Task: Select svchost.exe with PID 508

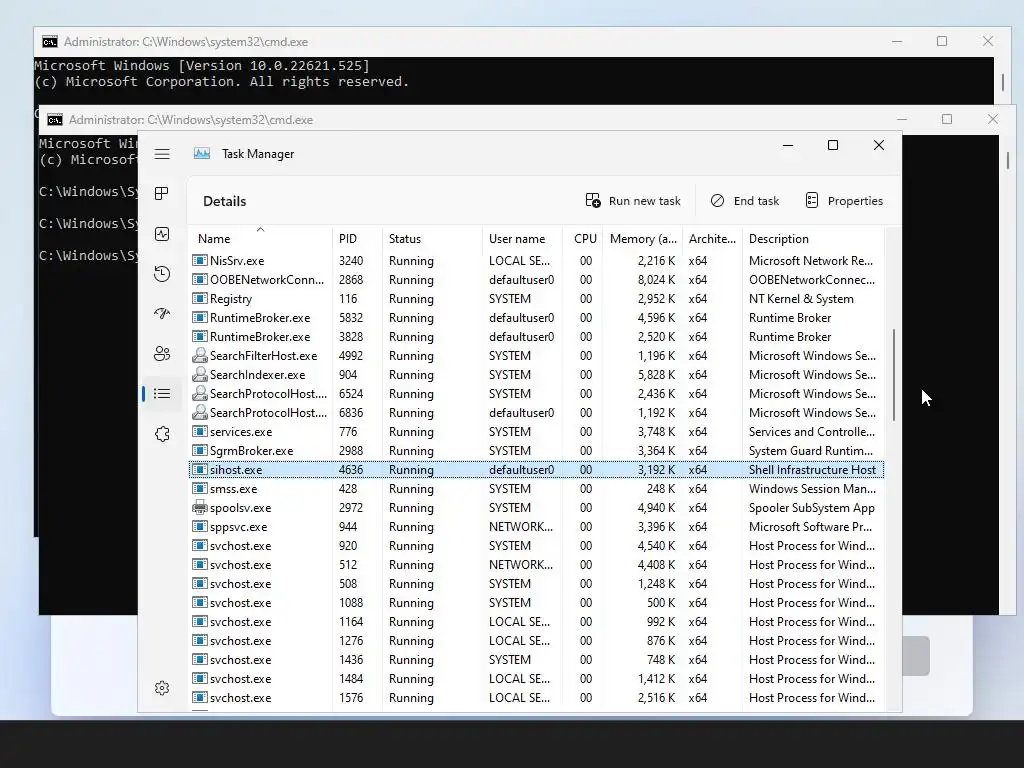Action: 536,584
